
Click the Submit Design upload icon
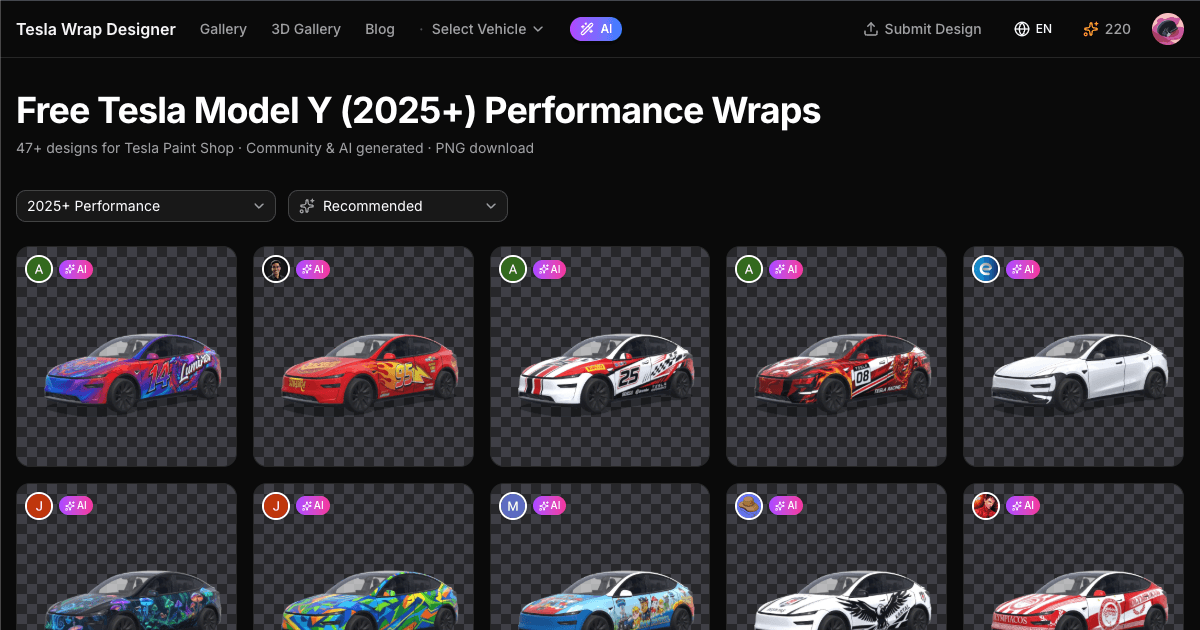tap(871, 29)
